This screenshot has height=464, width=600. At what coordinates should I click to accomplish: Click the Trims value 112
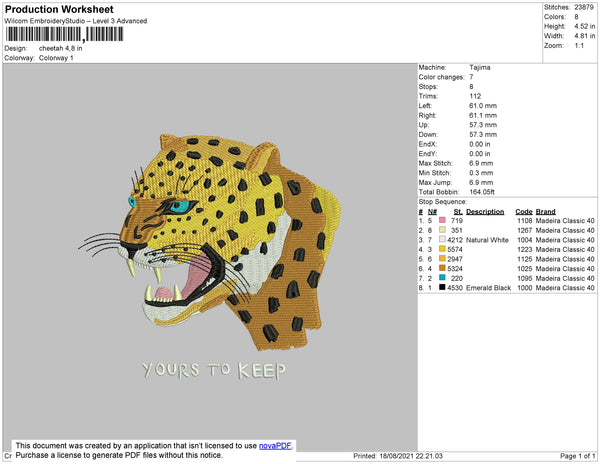(x=475, y=96)
